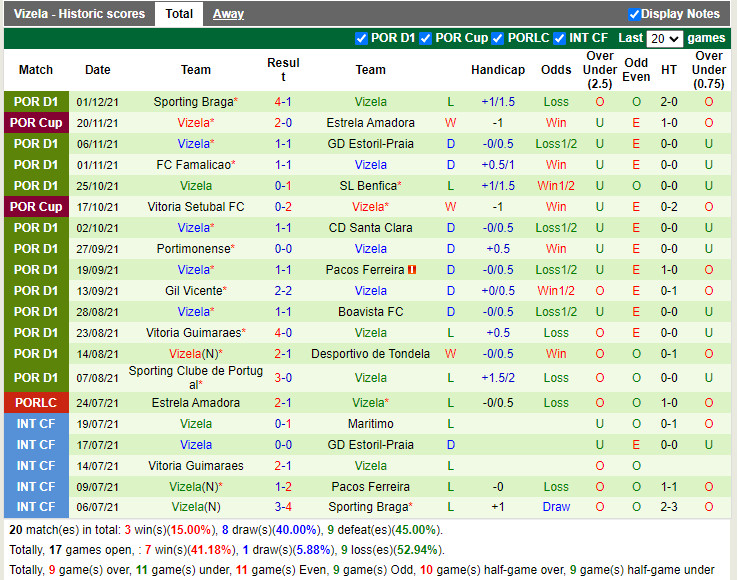The width and height of the screenshot is (738, 580).
Task: Open the 4-1 result against Sporting Braga
Action: (x=283, y=102)
